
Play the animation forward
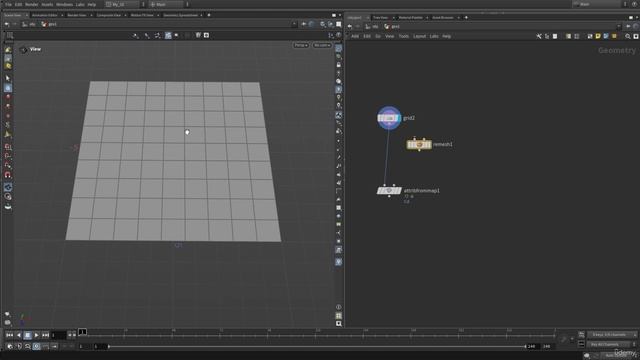(36, 335)
